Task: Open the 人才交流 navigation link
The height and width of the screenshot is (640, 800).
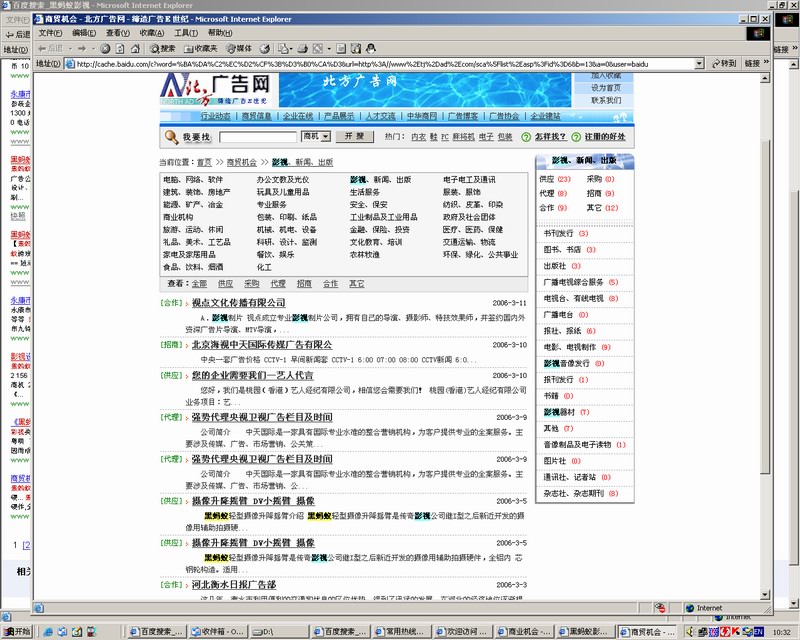Action: click(x=380, y=116)
